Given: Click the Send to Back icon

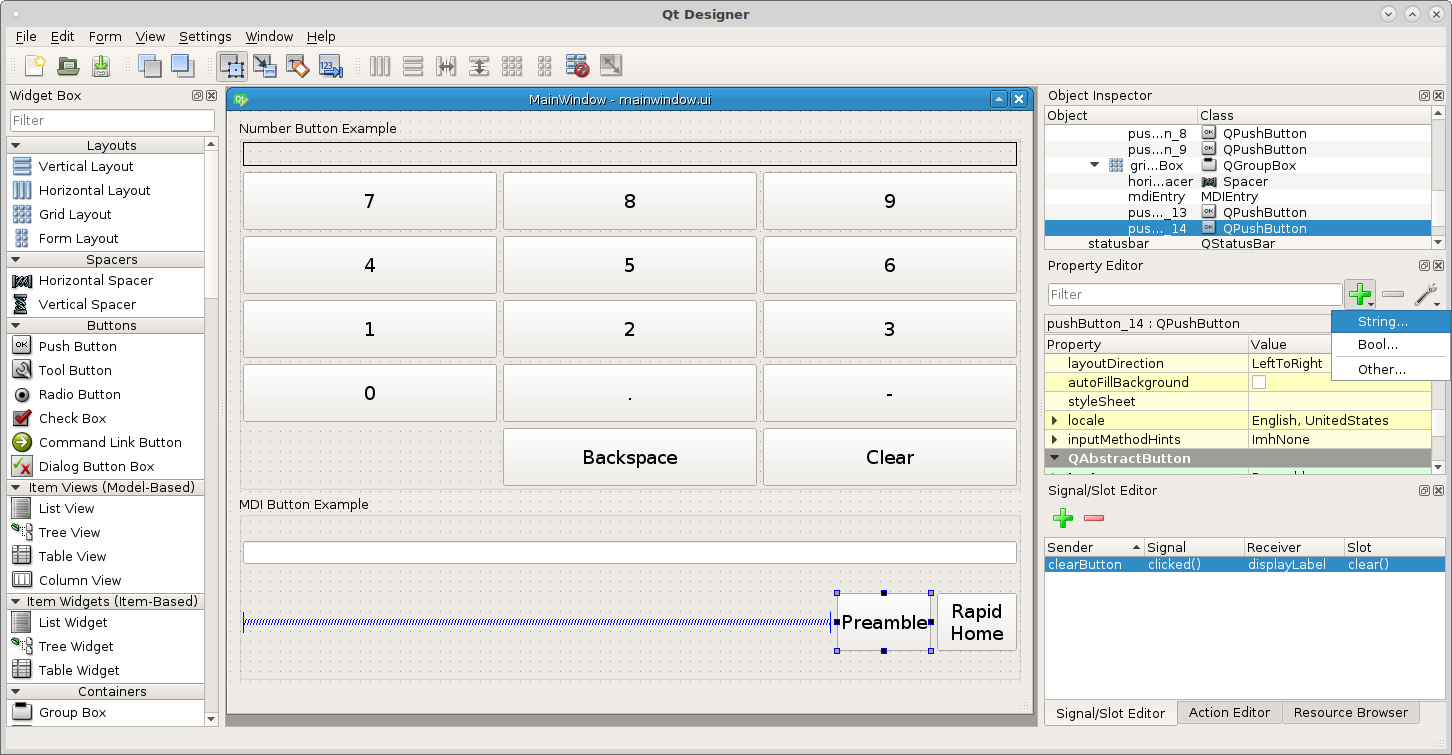Looking at the screenshot, I should point(149,66).
